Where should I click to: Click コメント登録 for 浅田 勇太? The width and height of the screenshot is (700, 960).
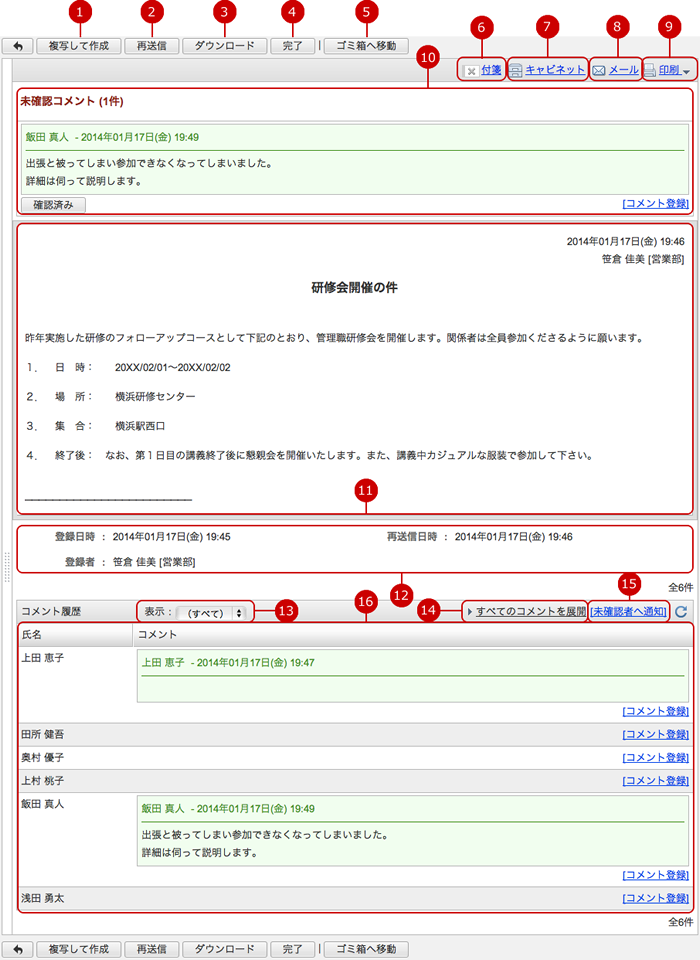coord(655,899)
